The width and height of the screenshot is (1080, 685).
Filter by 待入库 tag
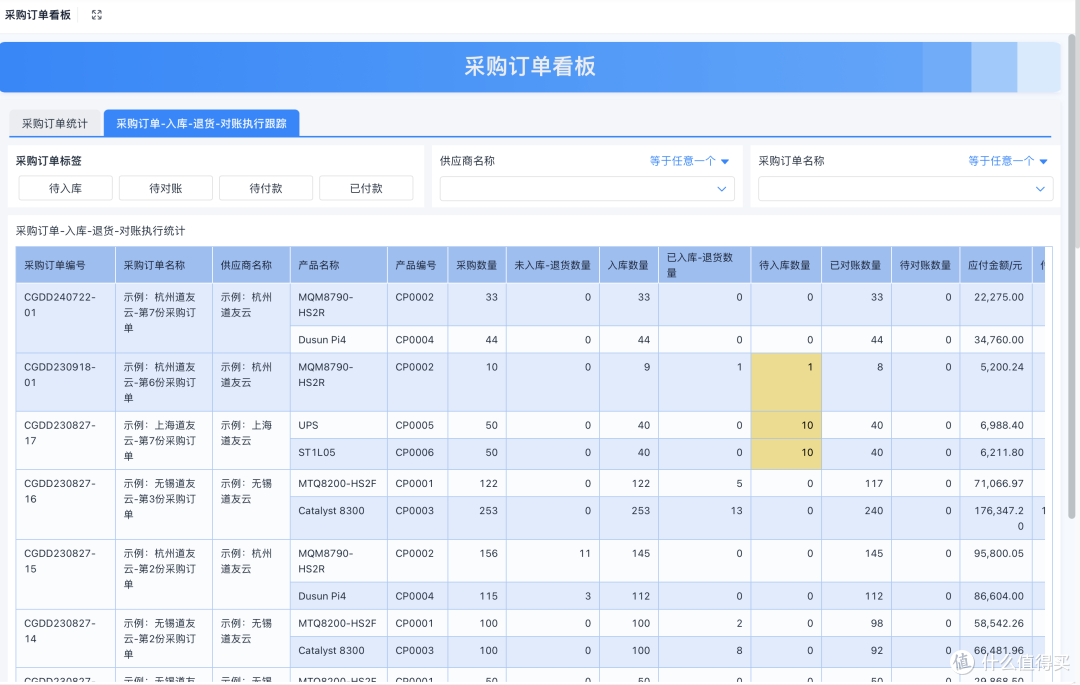[65, 188]
